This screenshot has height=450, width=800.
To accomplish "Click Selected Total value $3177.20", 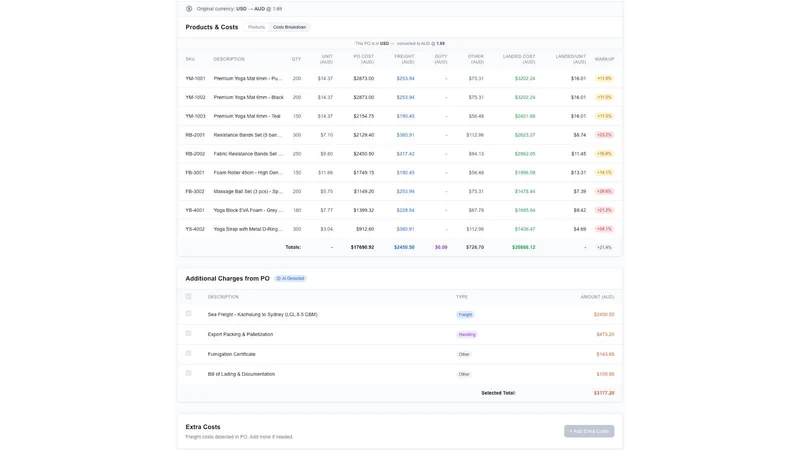I will point(604,393).
